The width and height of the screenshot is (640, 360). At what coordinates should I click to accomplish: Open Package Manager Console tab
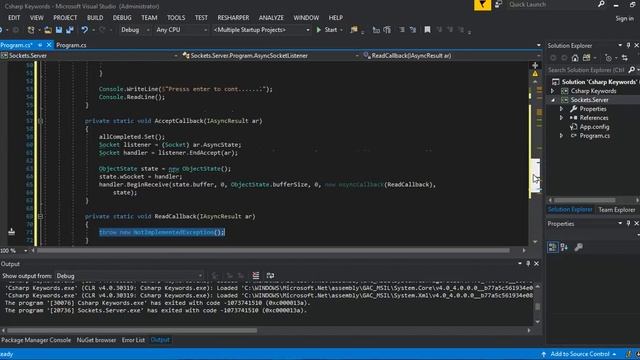[x=36, y=340]
